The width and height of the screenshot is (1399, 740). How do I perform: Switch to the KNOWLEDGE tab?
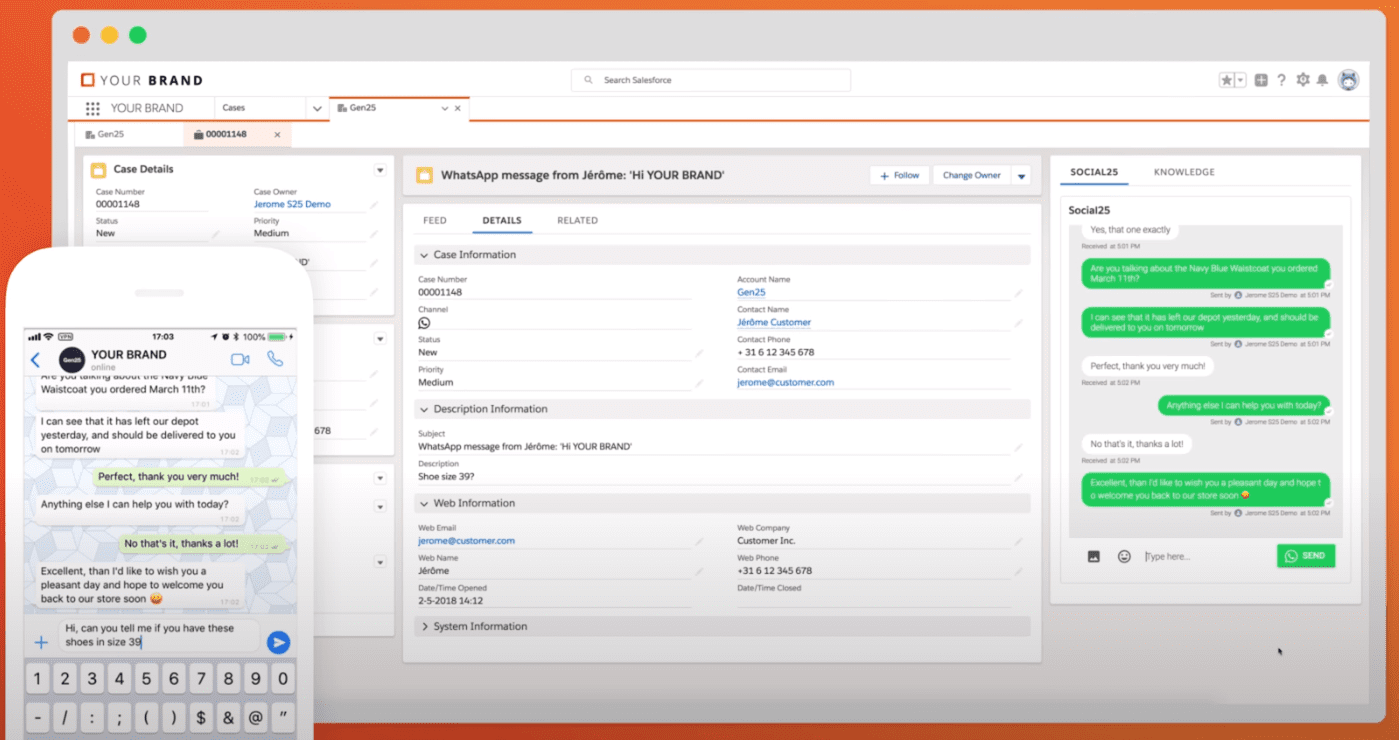pyautogui.click(x=1184, y=172)
